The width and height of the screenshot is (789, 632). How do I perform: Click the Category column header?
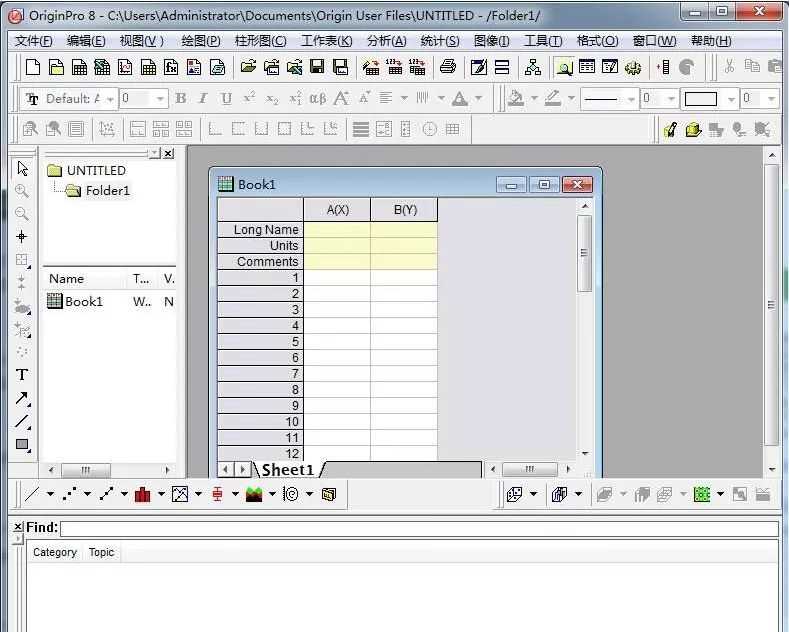click(x=54, y=552)
